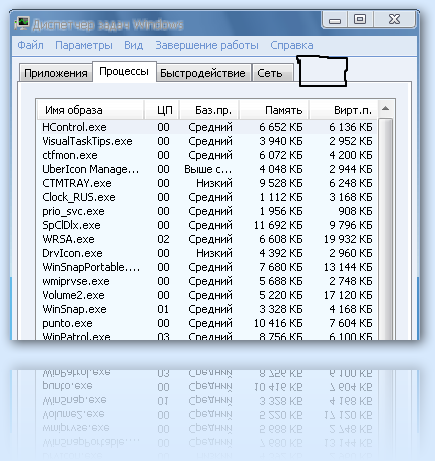Open the Завершение работы menu
Screen dimensions: 435x461
tap(207, 45)
